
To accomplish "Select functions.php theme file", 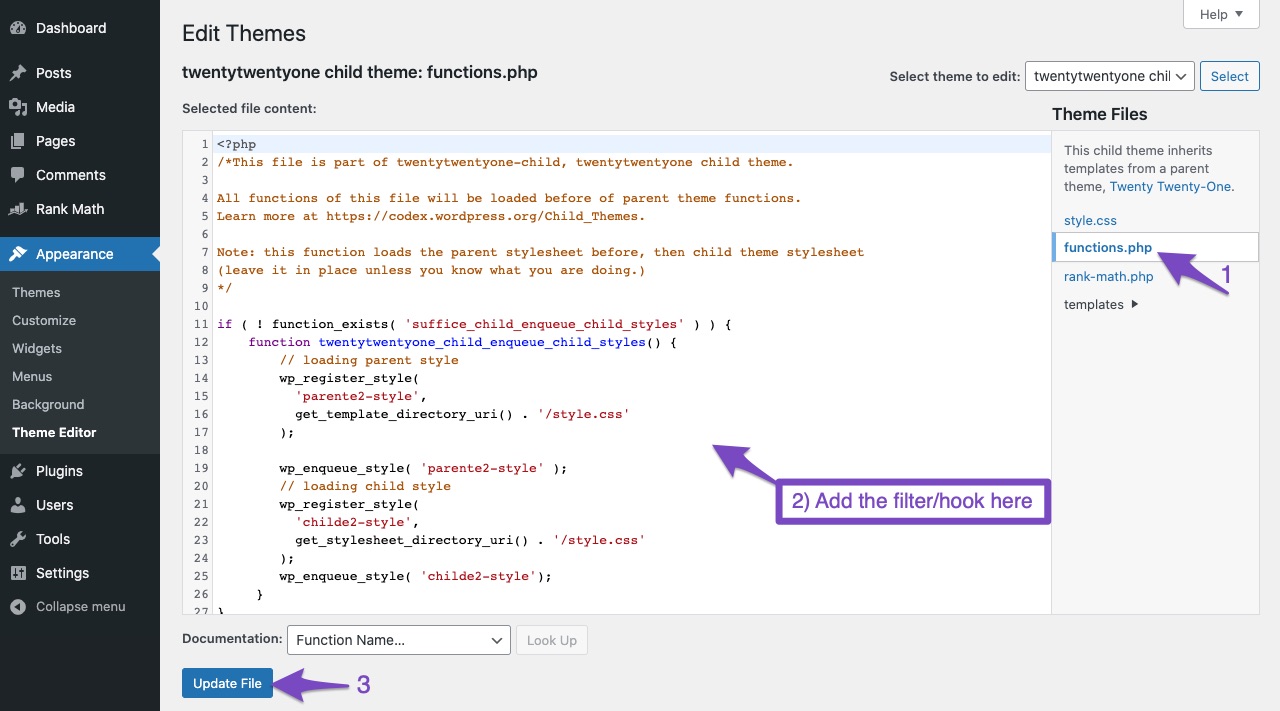I will pyautogui.click(x=1108, y=248).
